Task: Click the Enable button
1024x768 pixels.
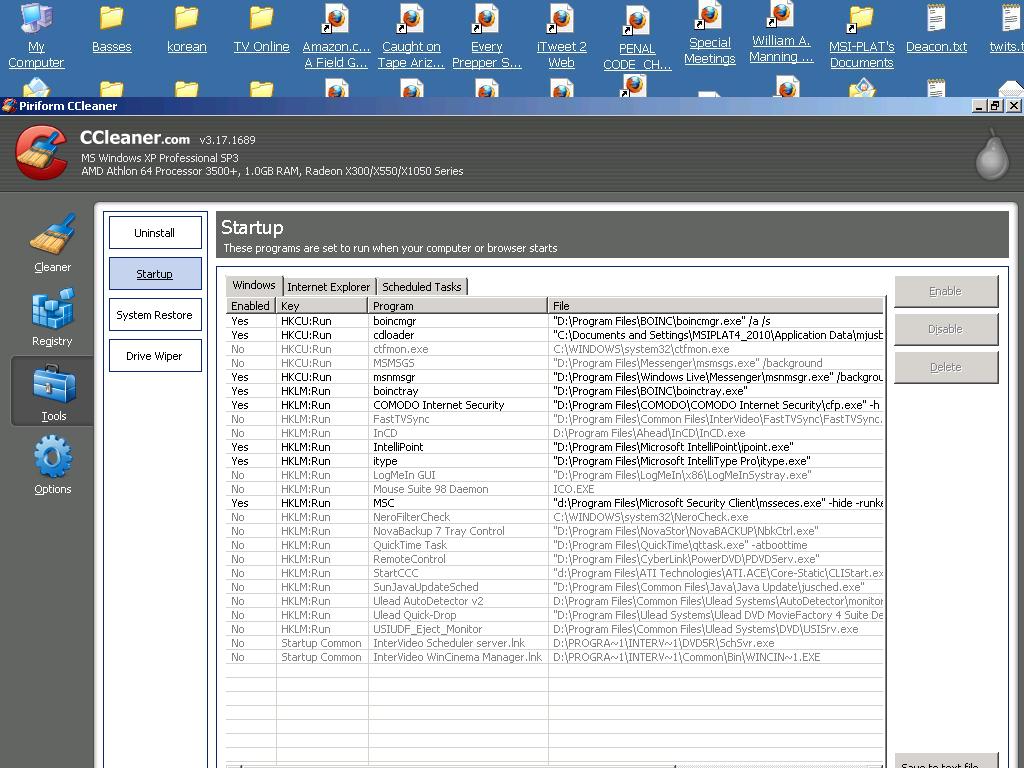Action: click(946, 291)
